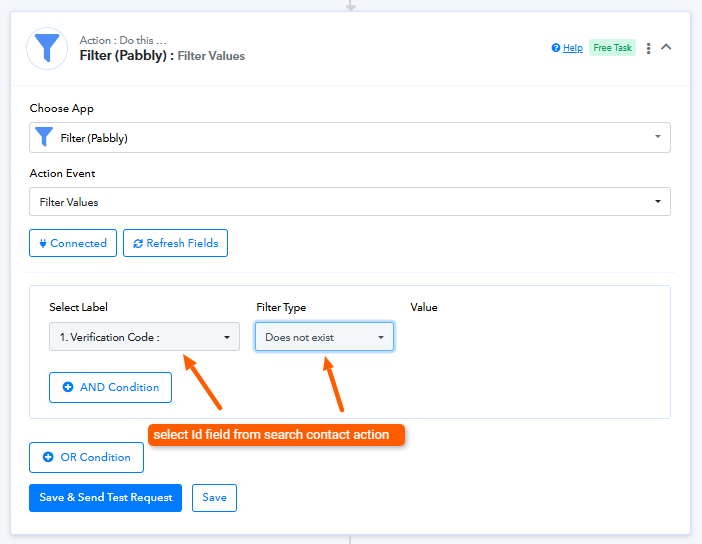Collapse the Filter action step panel
Viewport: 702px width, 544px height.
pos(667,47)
